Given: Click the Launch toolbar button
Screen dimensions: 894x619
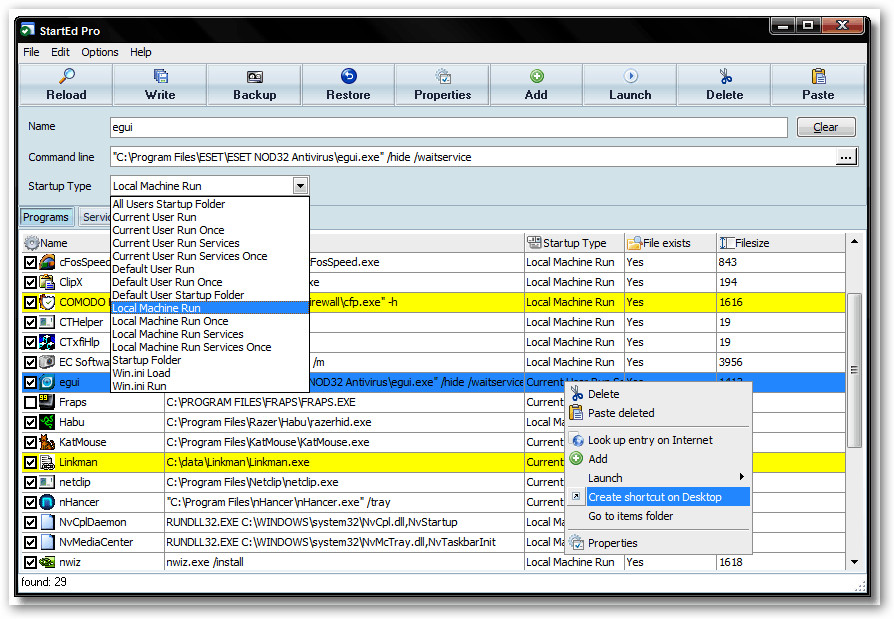Looking at the screenshot, I should pyautogui.click(x=630, y=85).
